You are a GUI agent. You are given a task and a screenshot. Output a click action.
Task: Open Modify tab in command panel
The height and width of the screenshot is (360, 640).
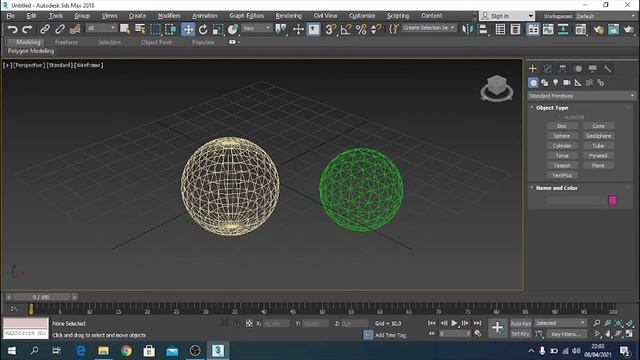coord(547,69)
